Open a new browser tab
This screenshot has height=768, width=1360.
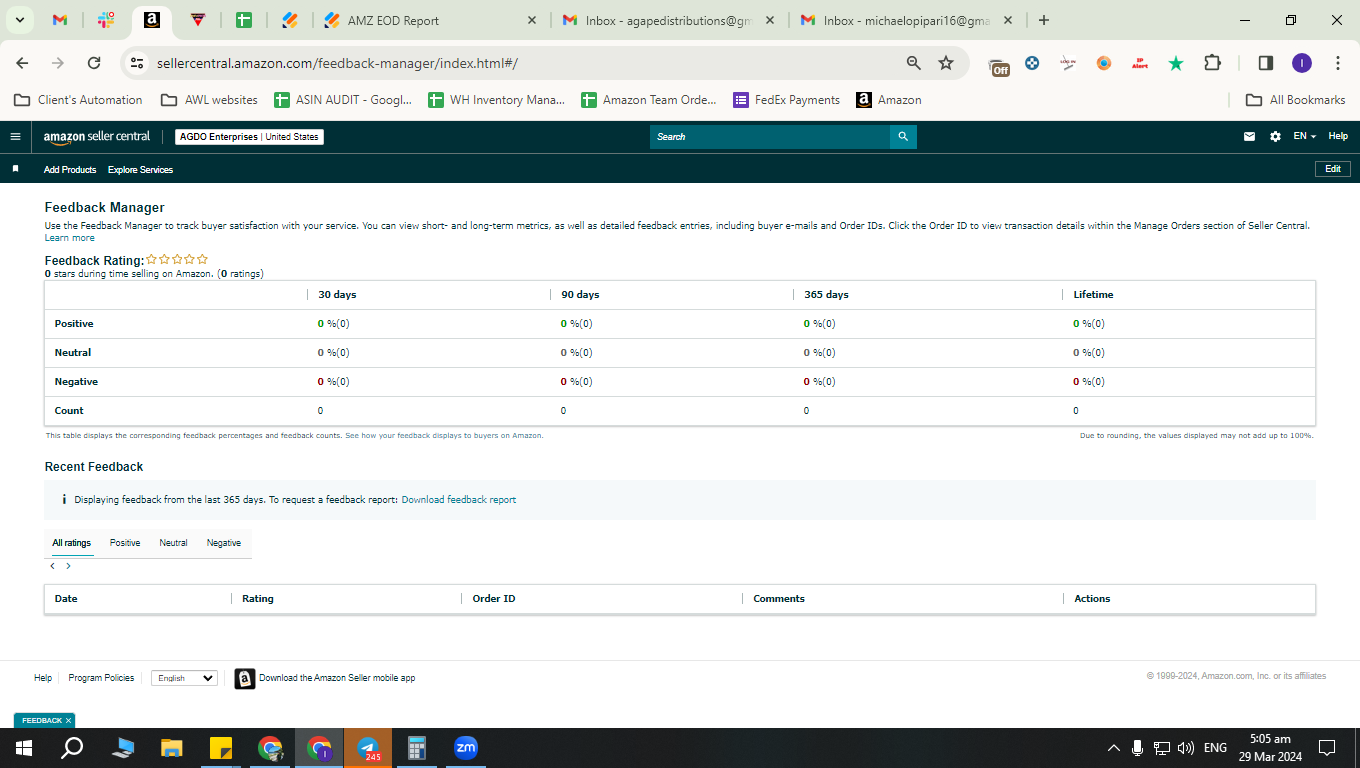pyautogui.click(x=1044, y=20)
